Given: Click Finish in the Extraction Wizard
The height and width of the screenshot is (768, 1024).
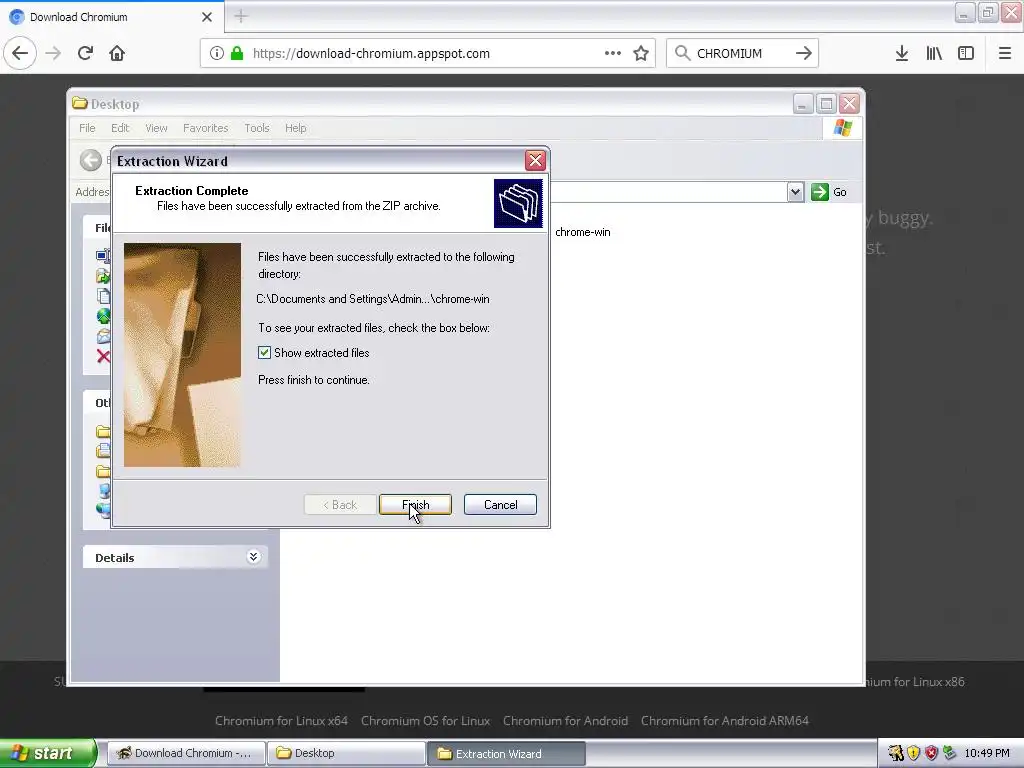Looking at the screenshot, I should (x=415, y=505).
